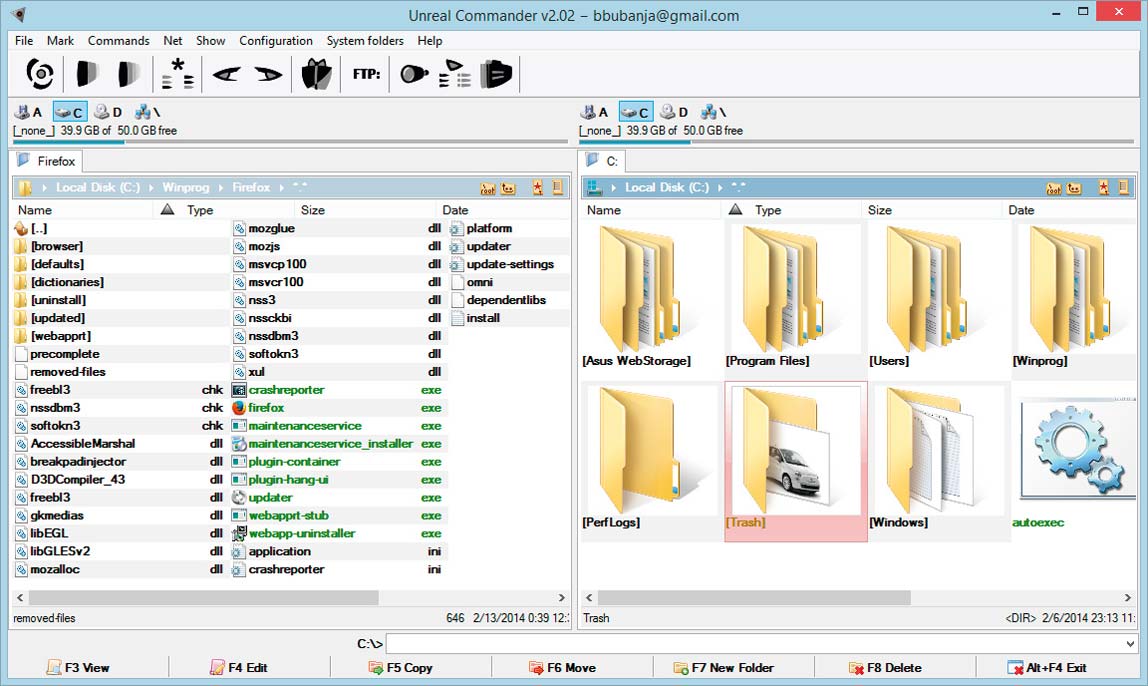Open the File menu
The height and width of the screenshot is (686, 1148).
click(24, 41)
